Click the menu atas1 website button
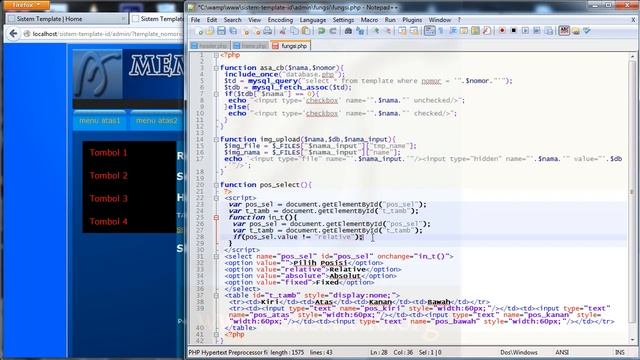 pyautogui.click(x=100, y=121)
